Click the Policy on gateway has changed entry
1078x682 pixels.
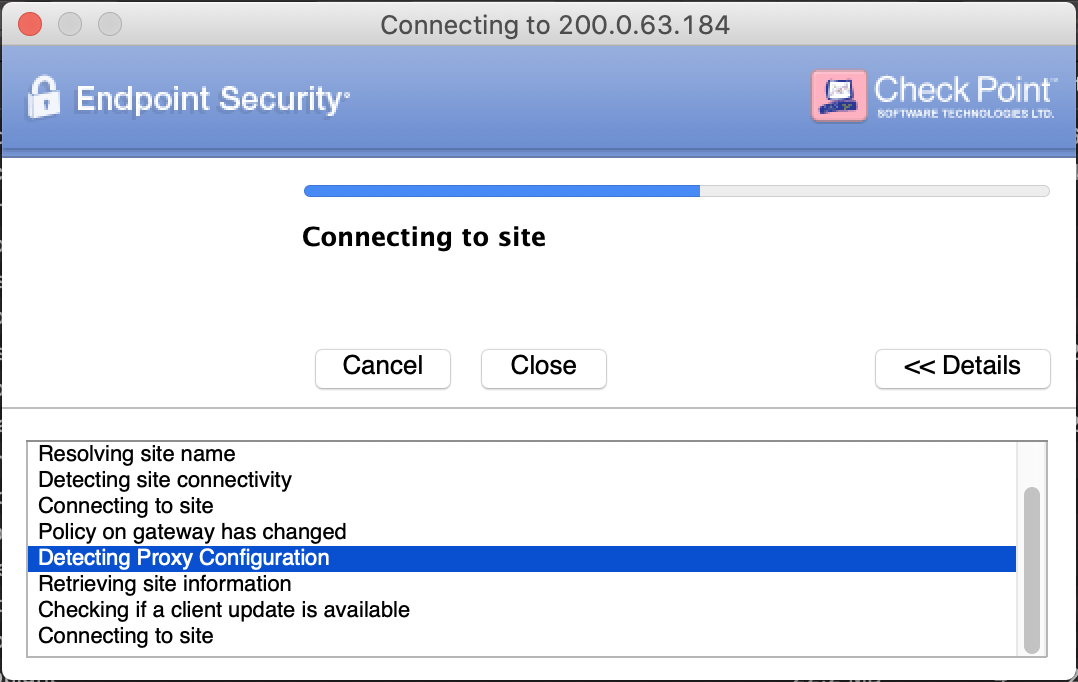pos(191,532)
